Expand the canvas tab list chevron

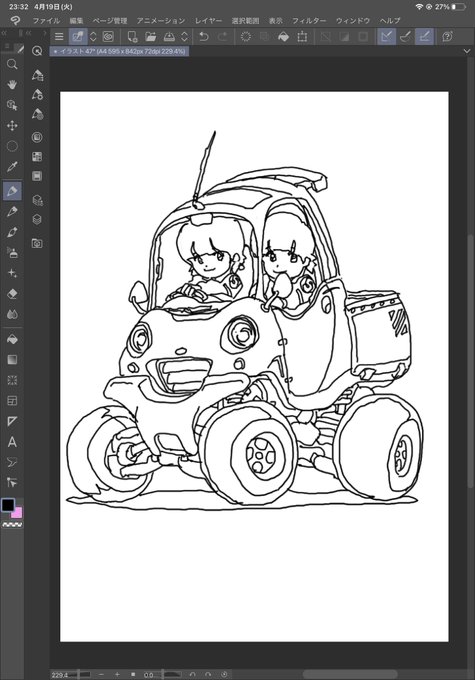point(467,51)
